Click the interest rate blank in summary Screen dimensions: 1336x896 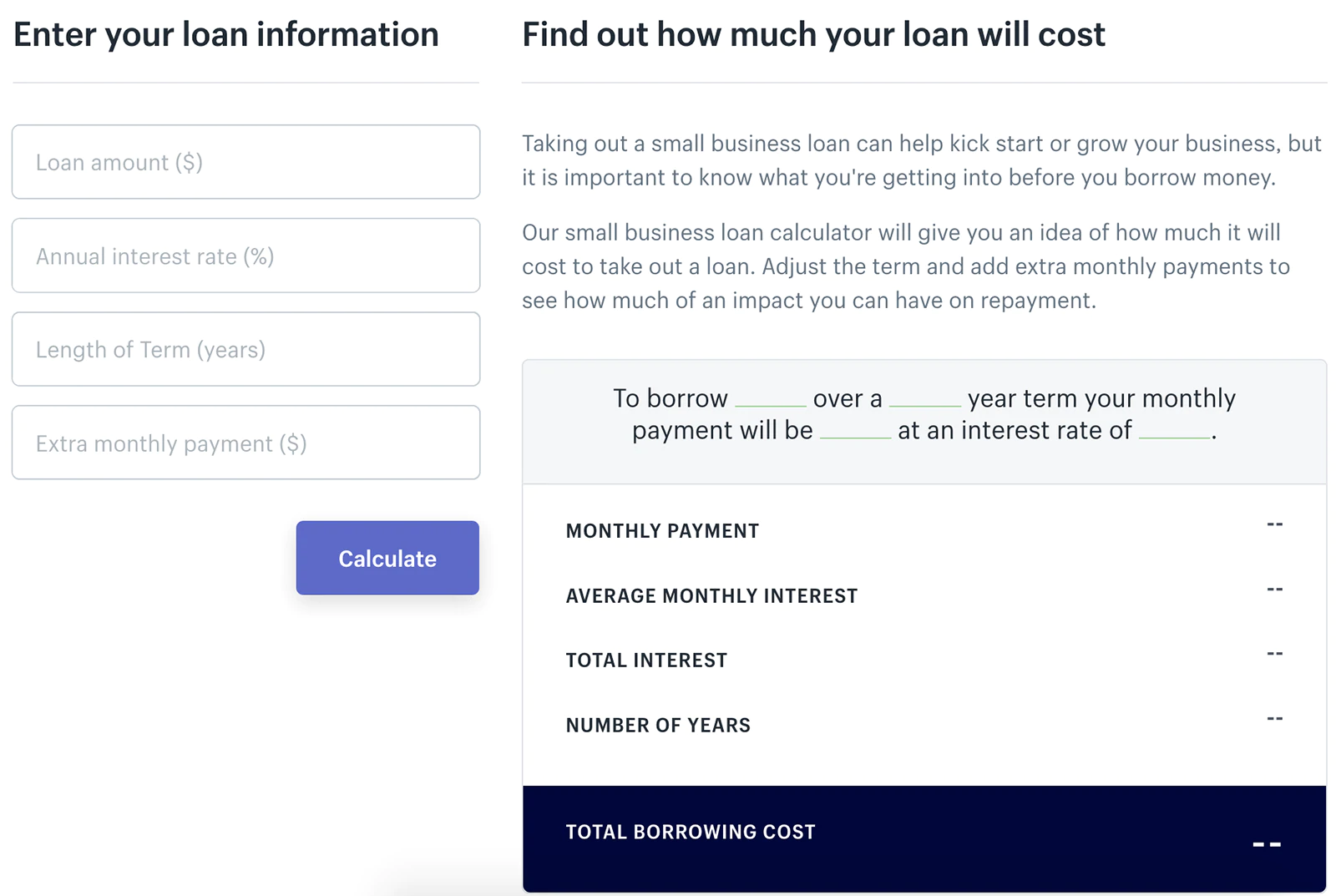[x=1172, y=438]
